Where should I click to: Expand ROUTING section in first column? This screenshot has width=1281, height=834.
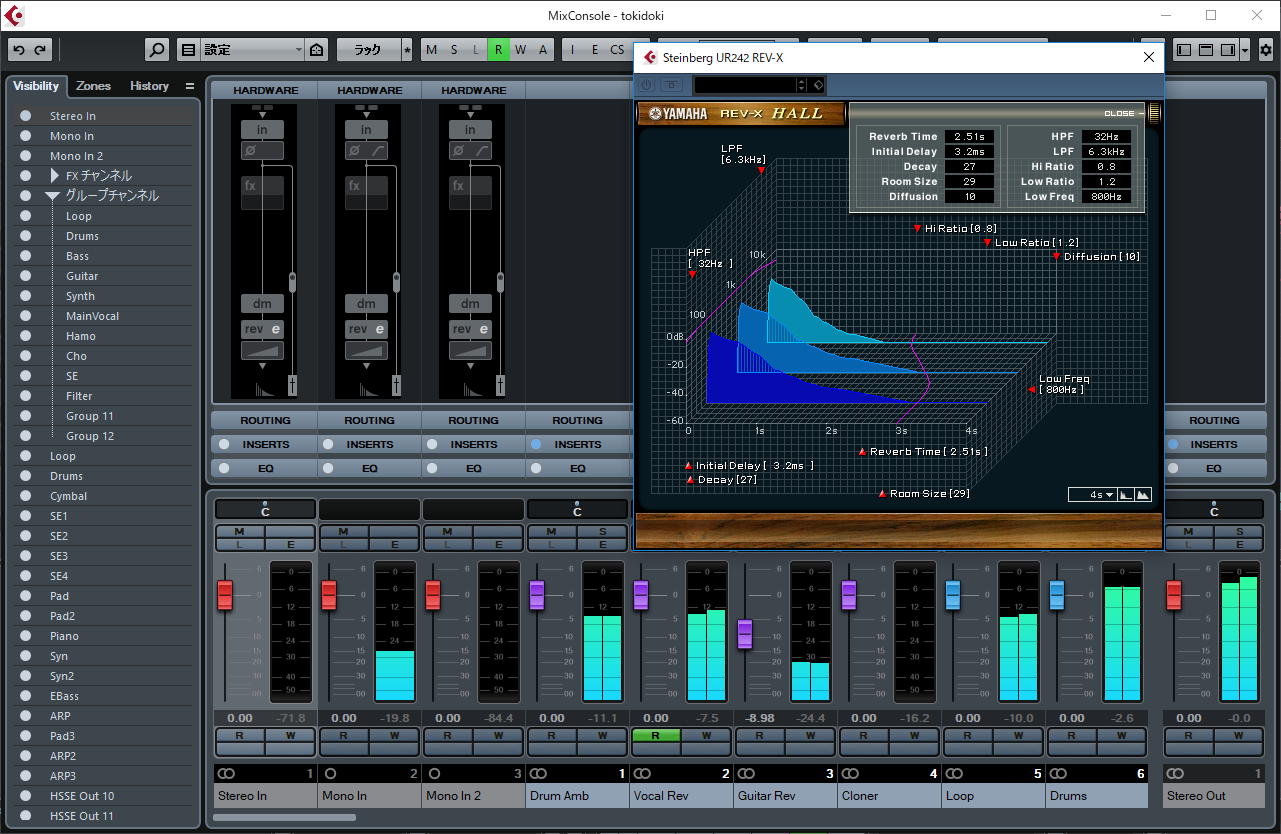tap(265, 421)
